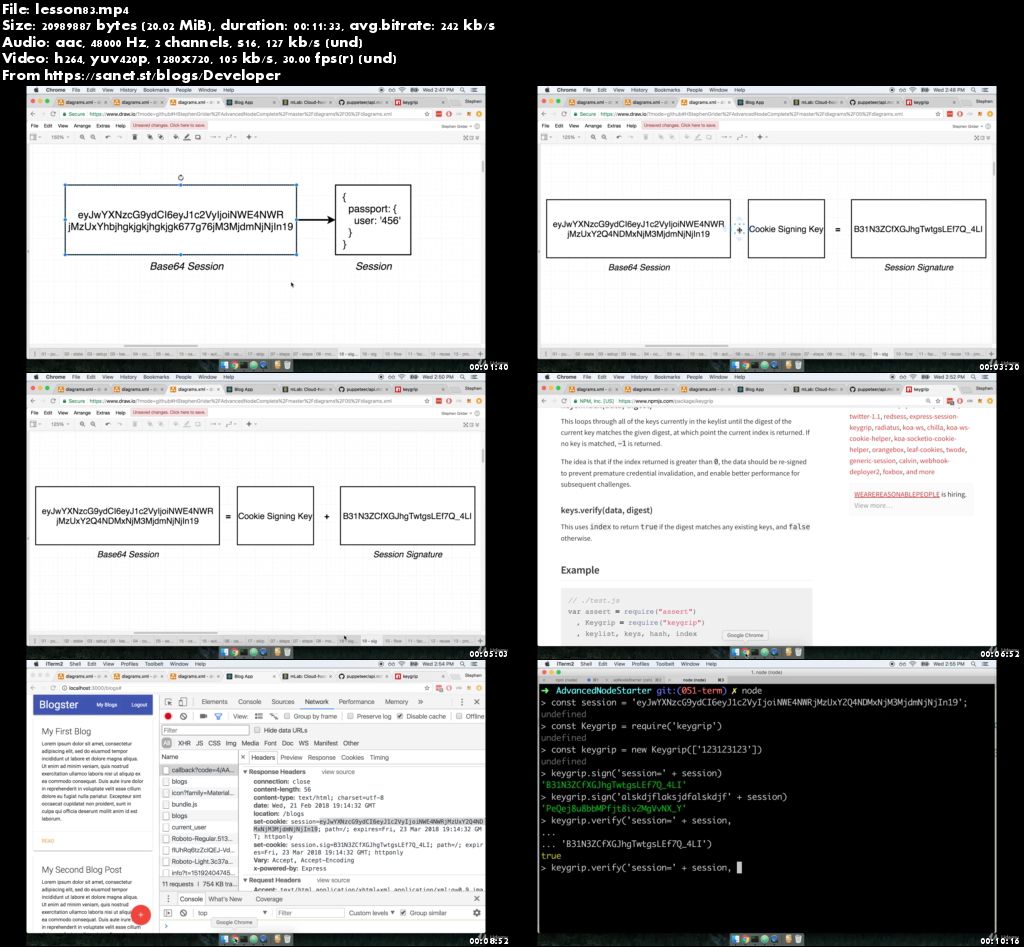Expand the more DevTools tabs chevron
Image resolution: width=1024 pixels, height=947 pixels.
(x=420, y=701)
